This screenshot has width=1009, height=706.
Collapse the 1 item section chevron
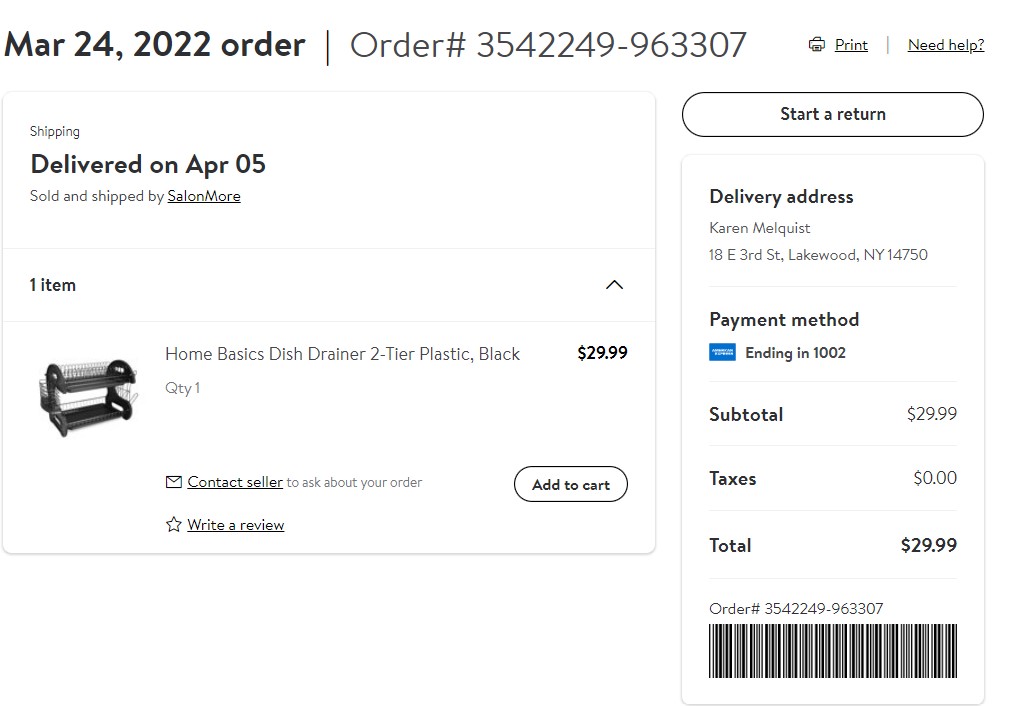[x=615, y=284]
